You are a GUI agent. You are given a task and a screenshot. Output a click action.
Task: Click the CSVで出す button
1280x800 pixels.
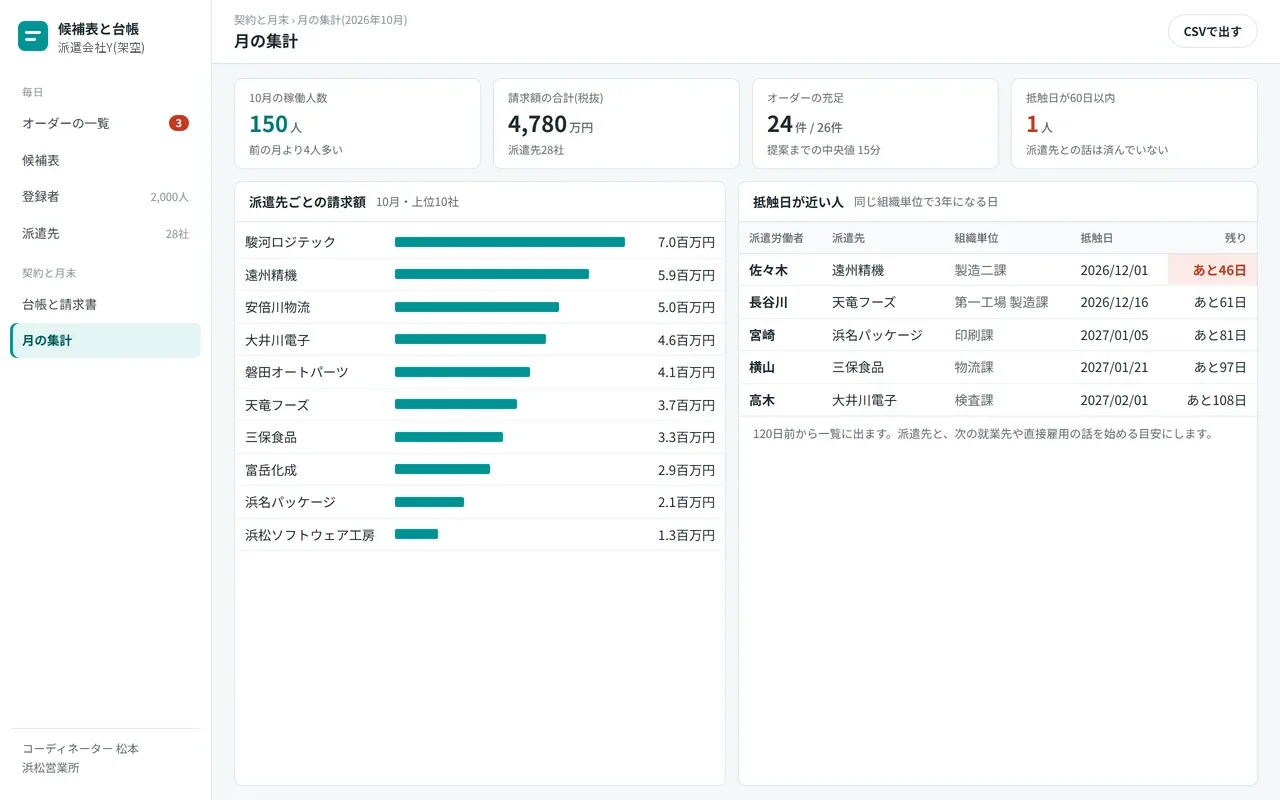coord(1212,31)
